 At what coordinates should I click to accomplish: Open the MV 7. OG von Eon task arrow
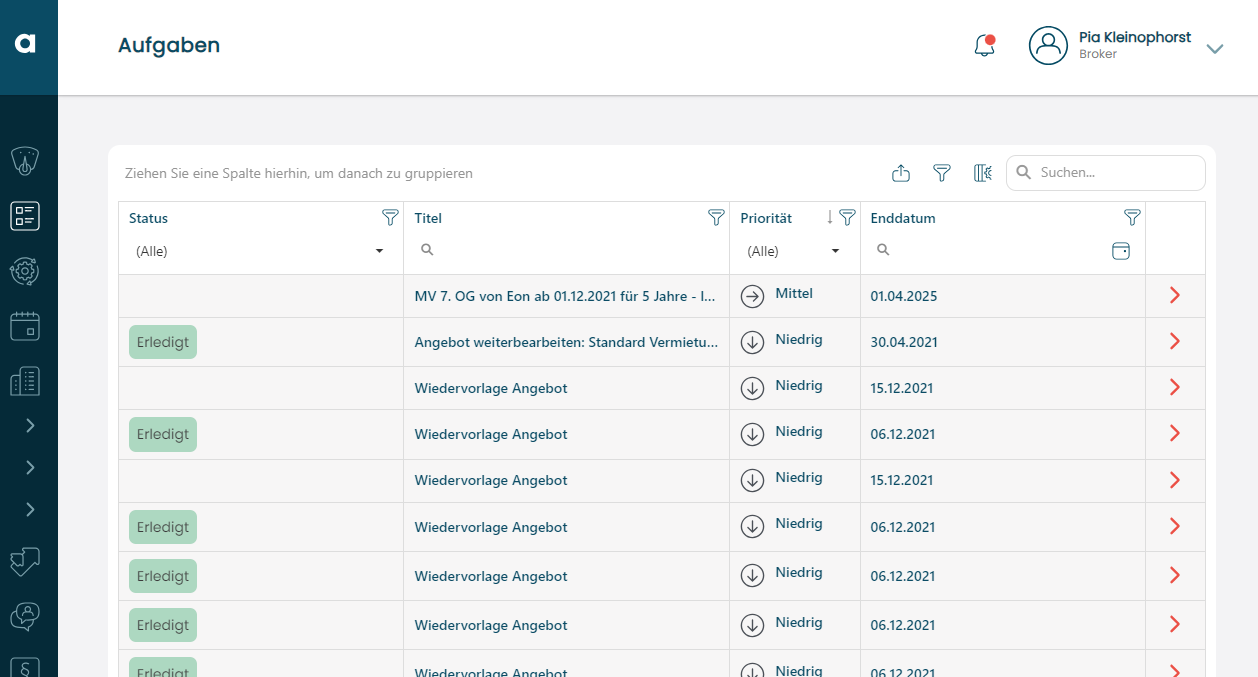tap(1175, 295)
